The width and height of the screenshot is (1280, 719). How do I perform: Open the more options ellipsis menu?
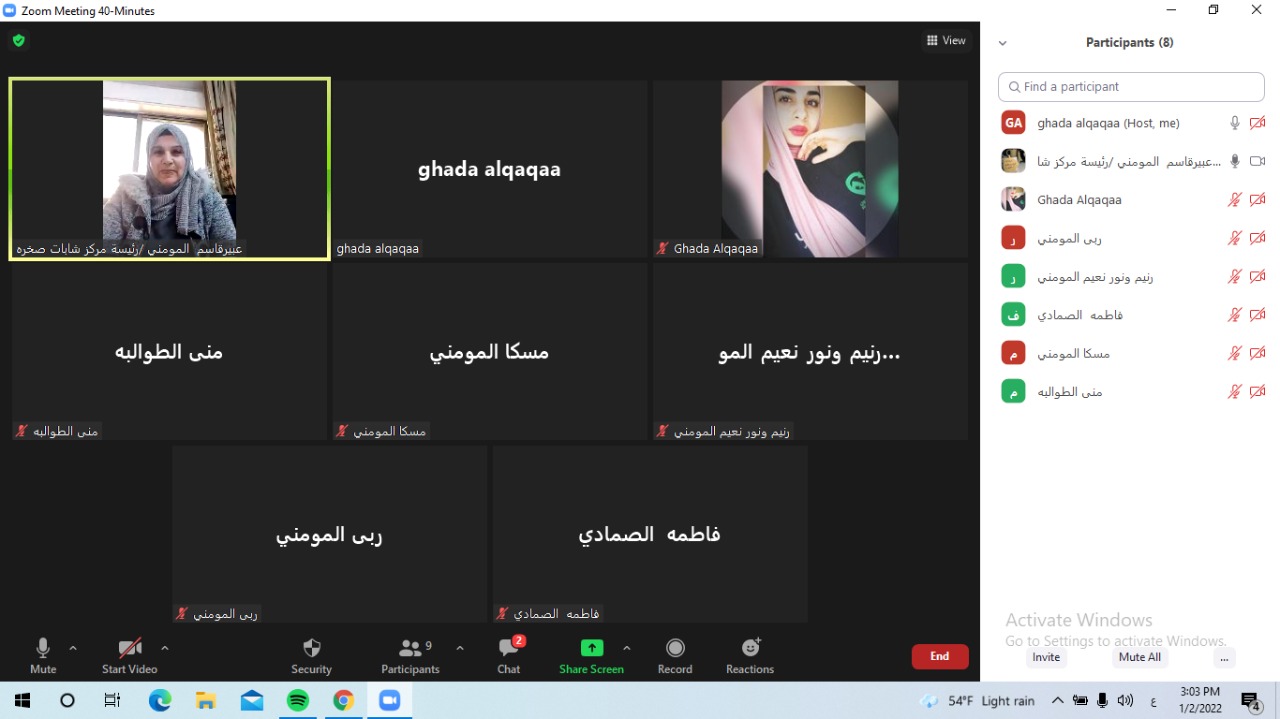click(1224, 658)
